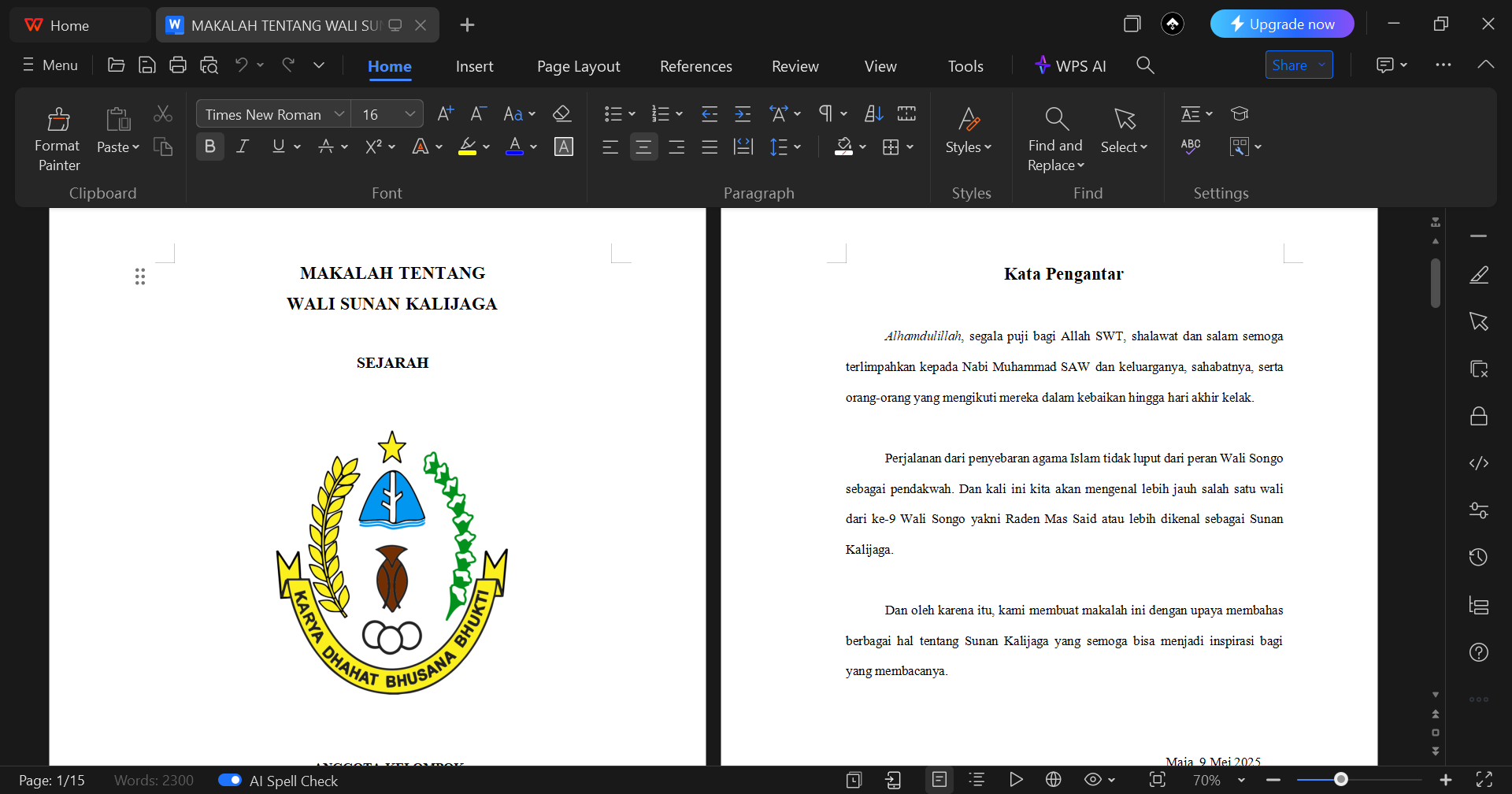The height and width of the screenshot is (794, 1512).
Task: Open the history clock icon in sidebar
Action: click(1479, 558)
